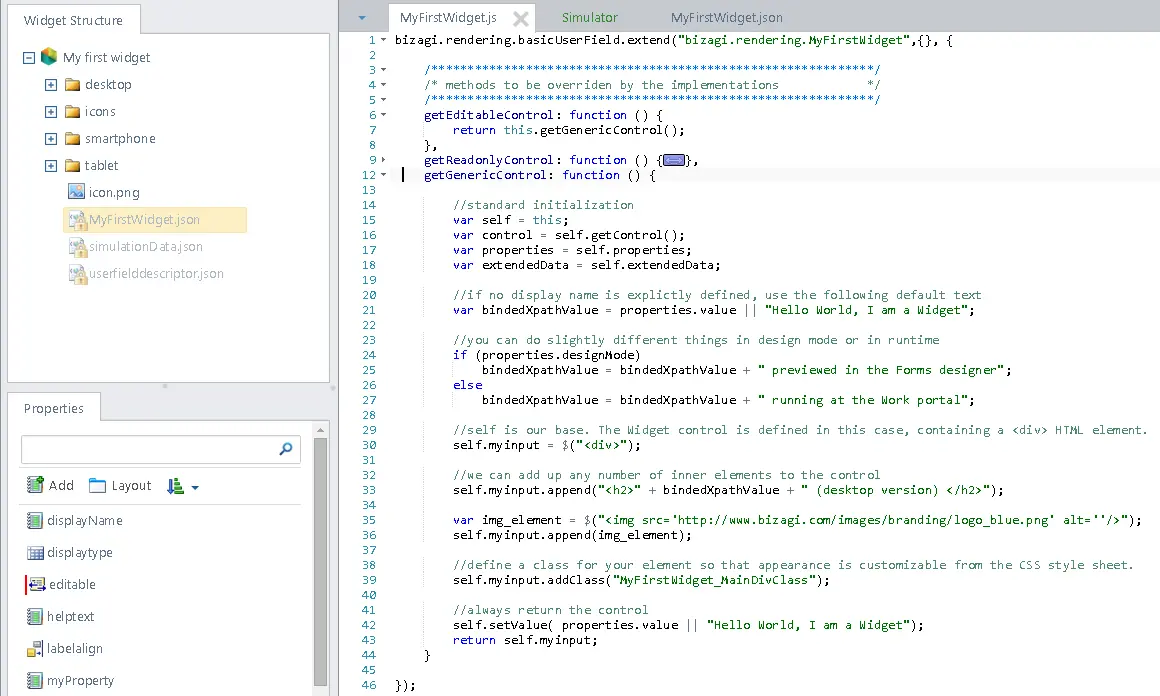Click the Add property icon
This screenshot has height=696, width=1160.
35,485
